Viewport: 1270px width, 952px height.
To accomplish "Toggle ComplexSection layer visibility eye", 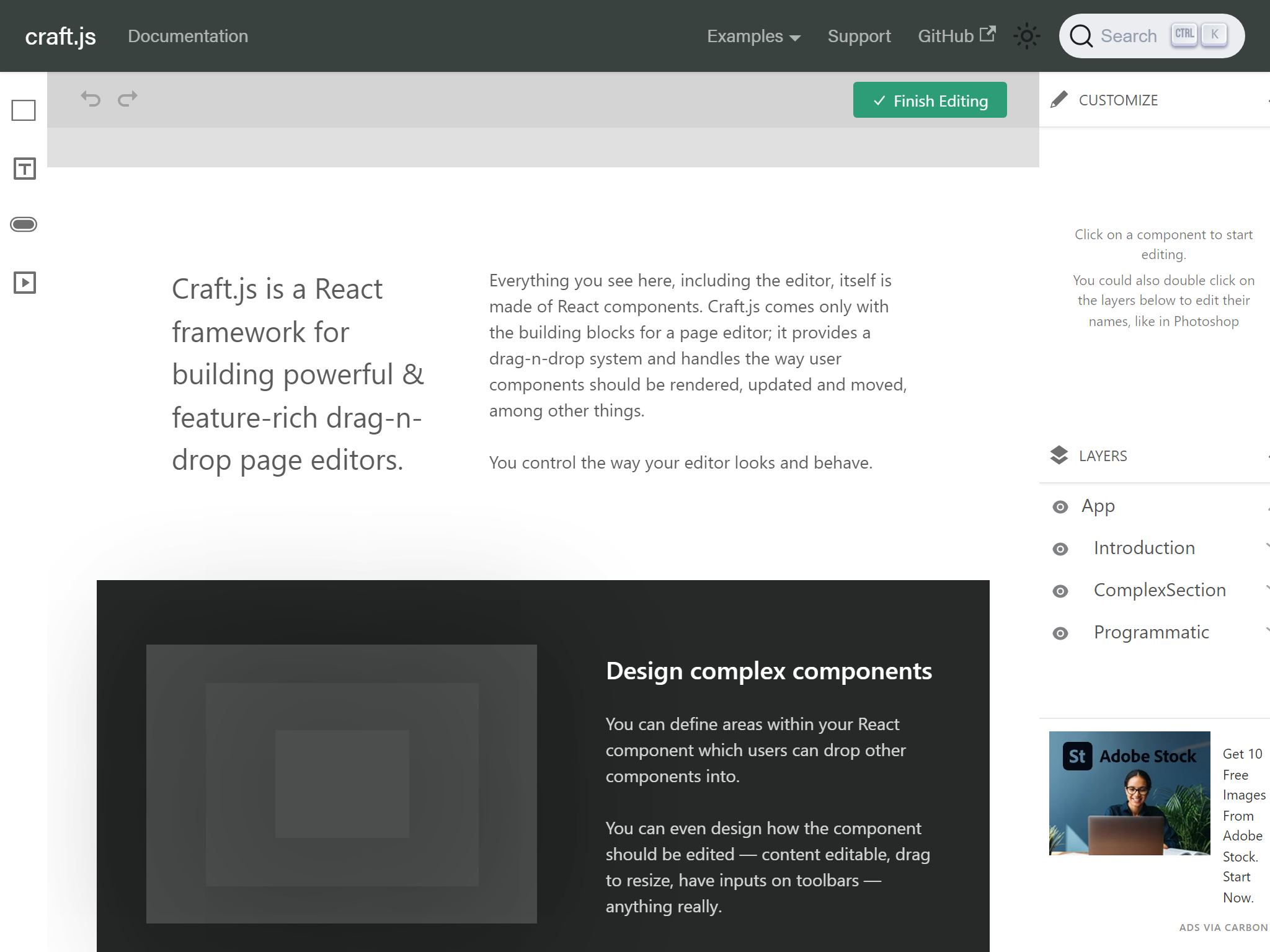I will [x=1060, y=591].
